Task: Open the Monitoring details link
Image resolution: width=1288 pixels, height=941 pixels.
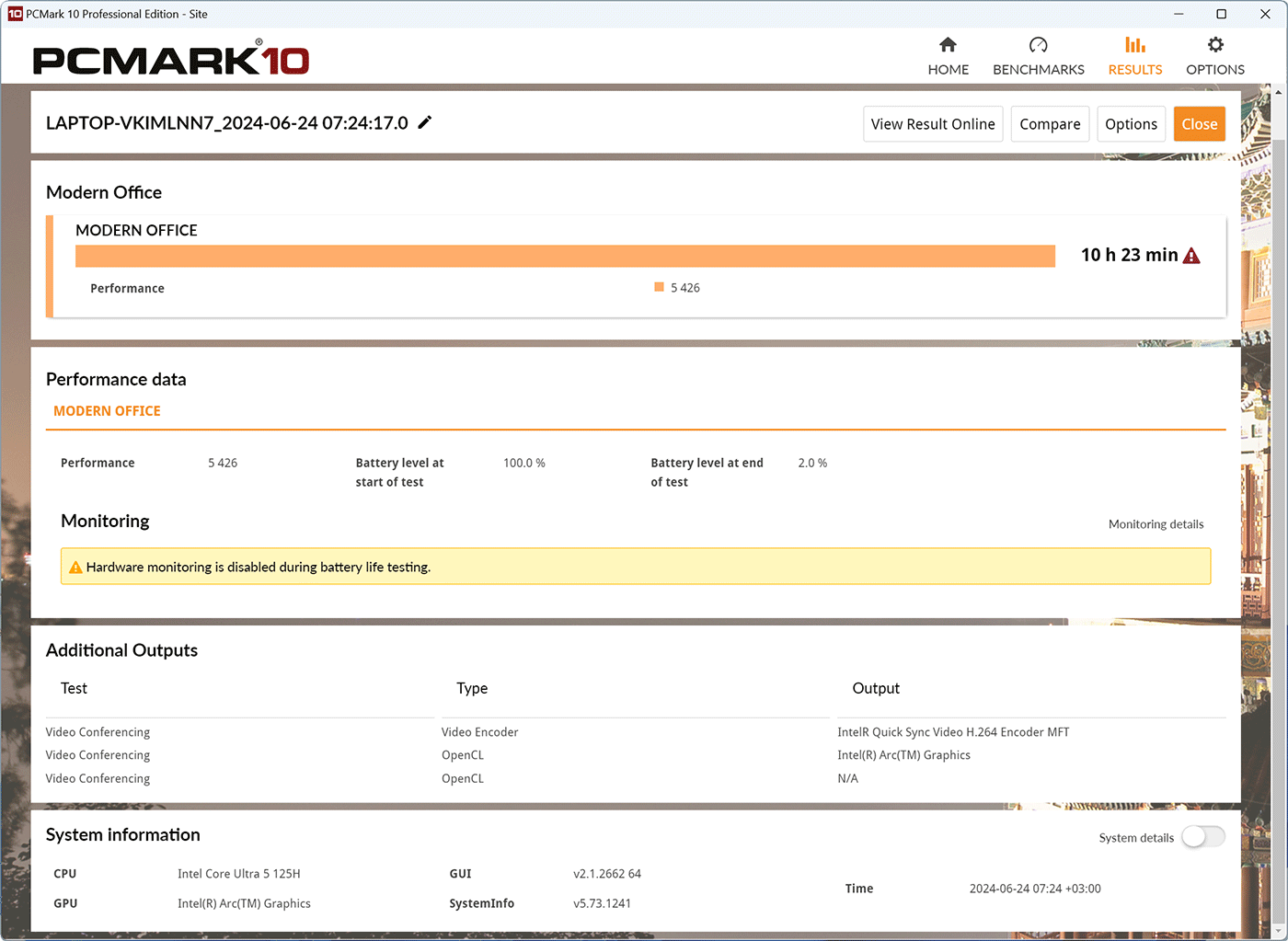Action: point(1156,524)
